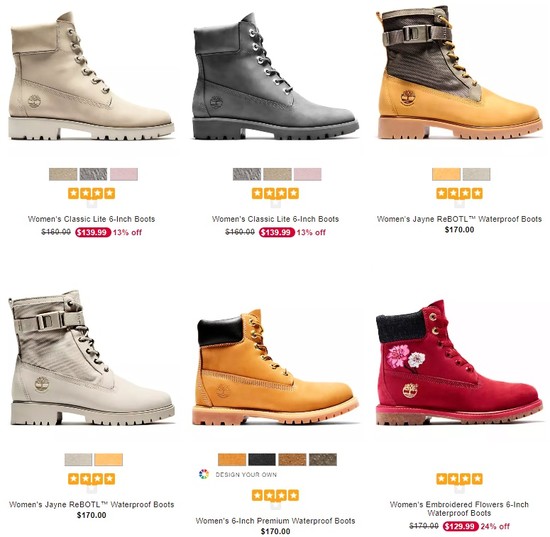Open Women's Jayne ReBOTL title beside Classic Lite boots
The image size is (550, 537).
tap(459, 219)
